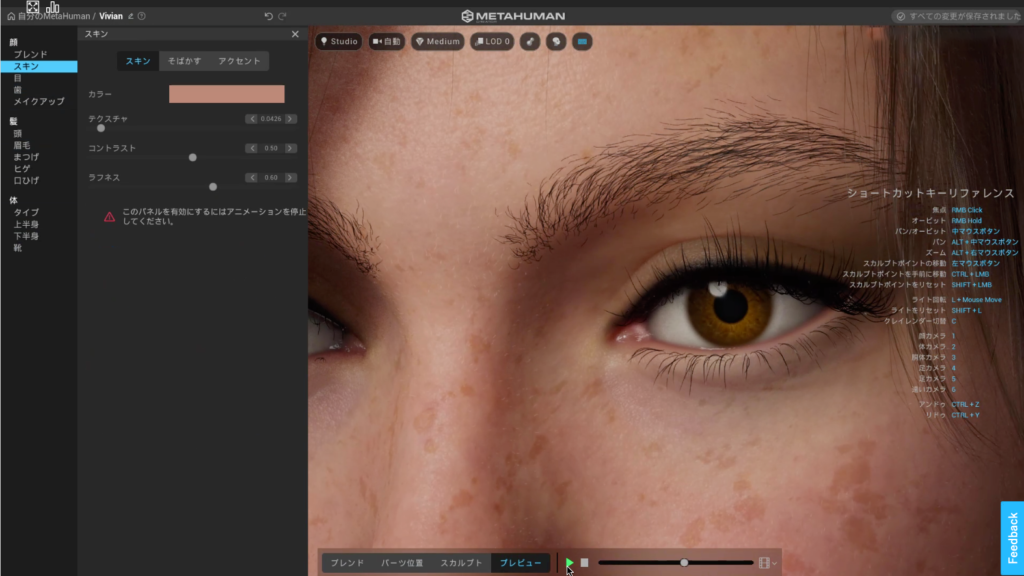Select 眉毛 in the sidebar
The height and width of the screenshot is (576, 1024).
pos(22,145)
